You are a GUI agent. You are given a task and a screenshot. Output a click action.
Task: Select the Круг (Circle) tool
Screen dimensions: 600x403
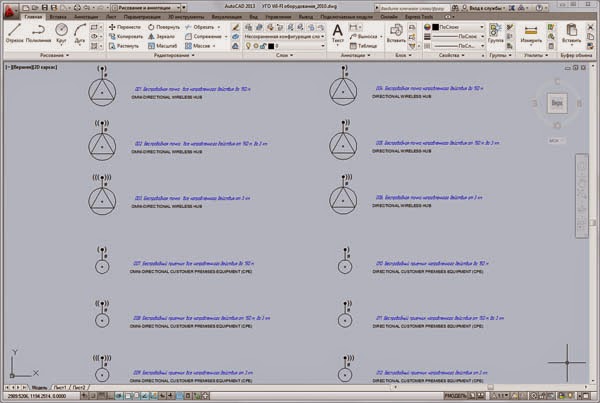61,33
